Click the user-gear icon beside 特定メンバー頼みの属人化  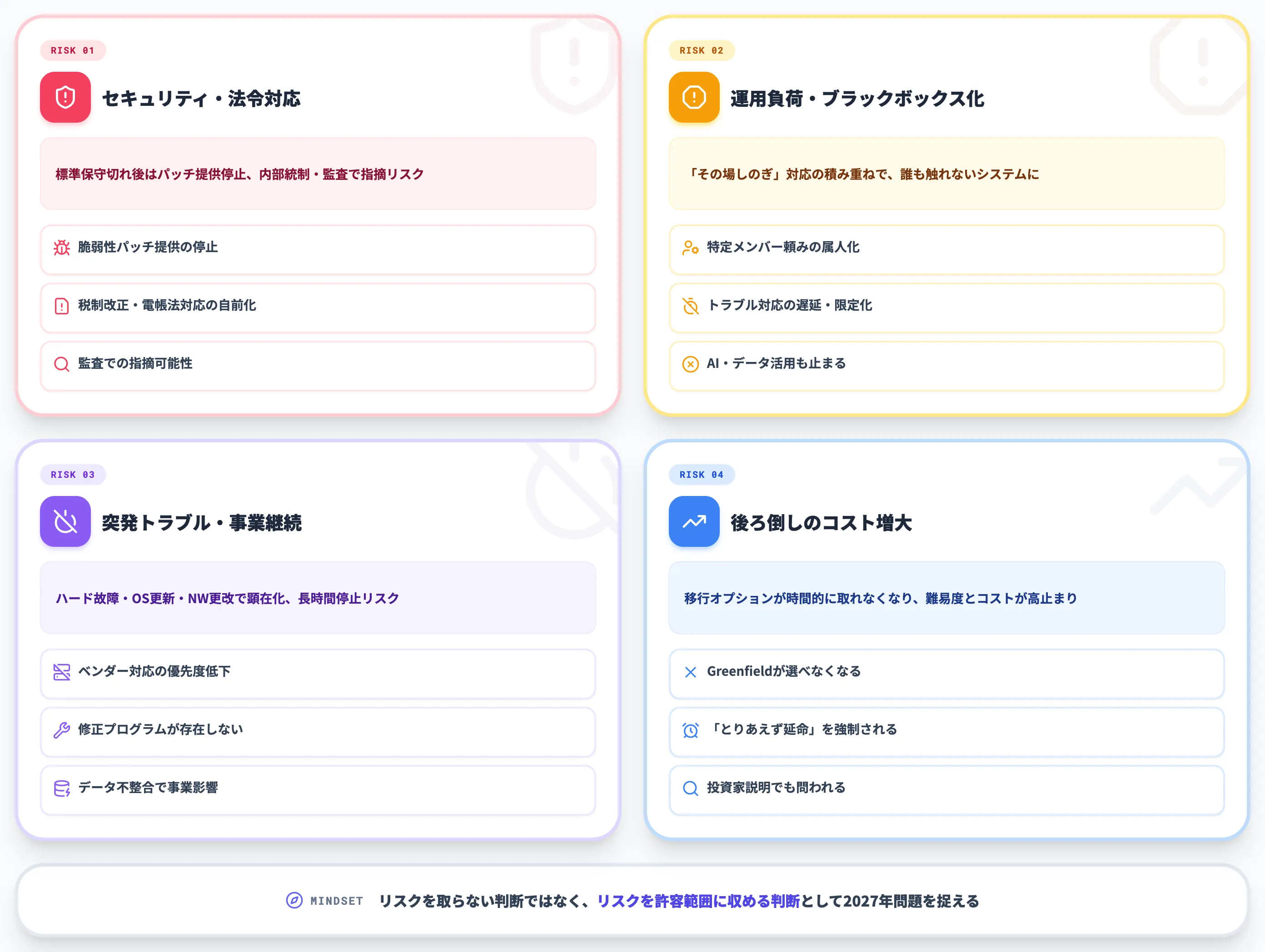click(x=690, y=248)
